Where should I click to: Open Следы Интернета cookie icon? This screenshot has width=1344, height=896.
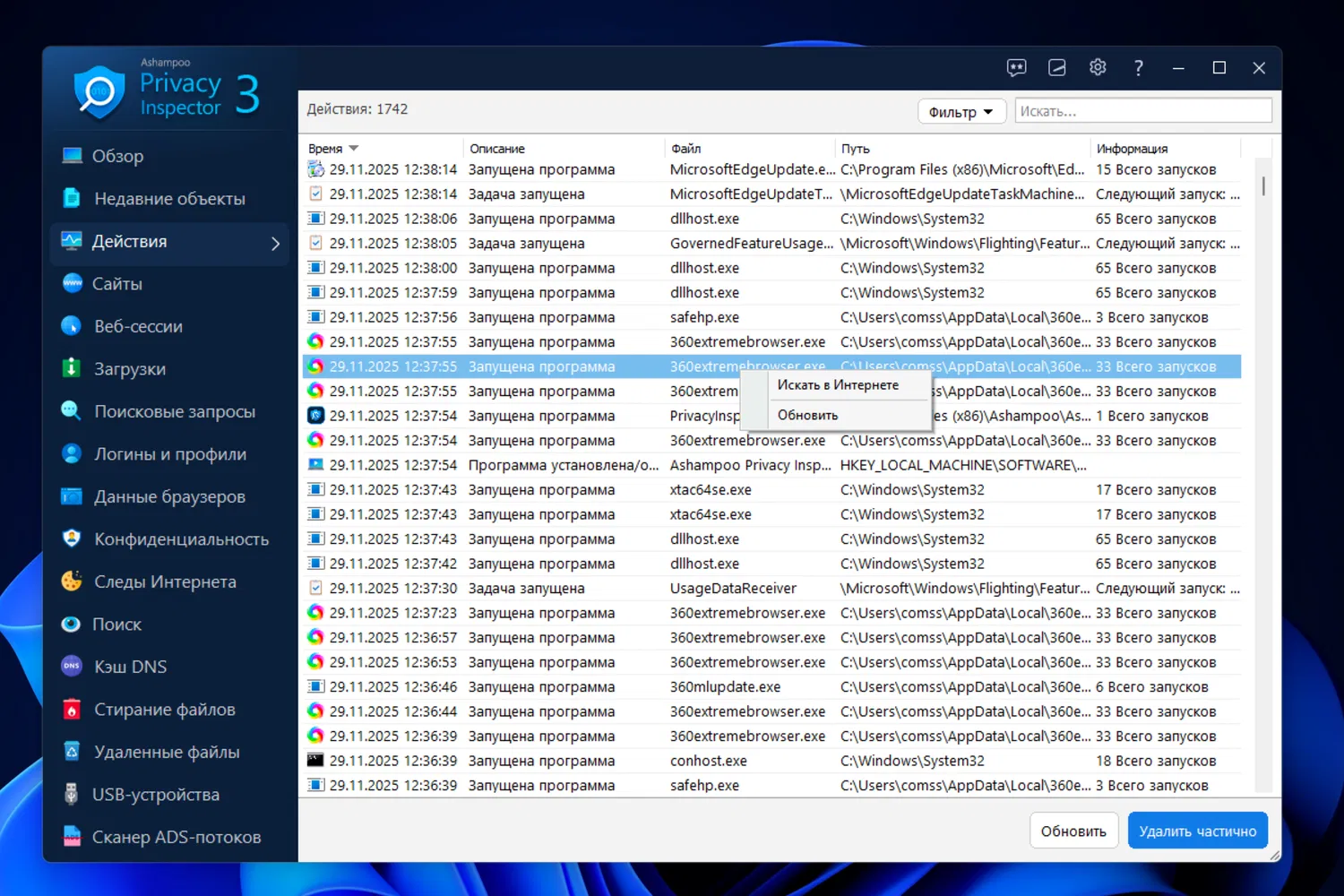point(72,582)
